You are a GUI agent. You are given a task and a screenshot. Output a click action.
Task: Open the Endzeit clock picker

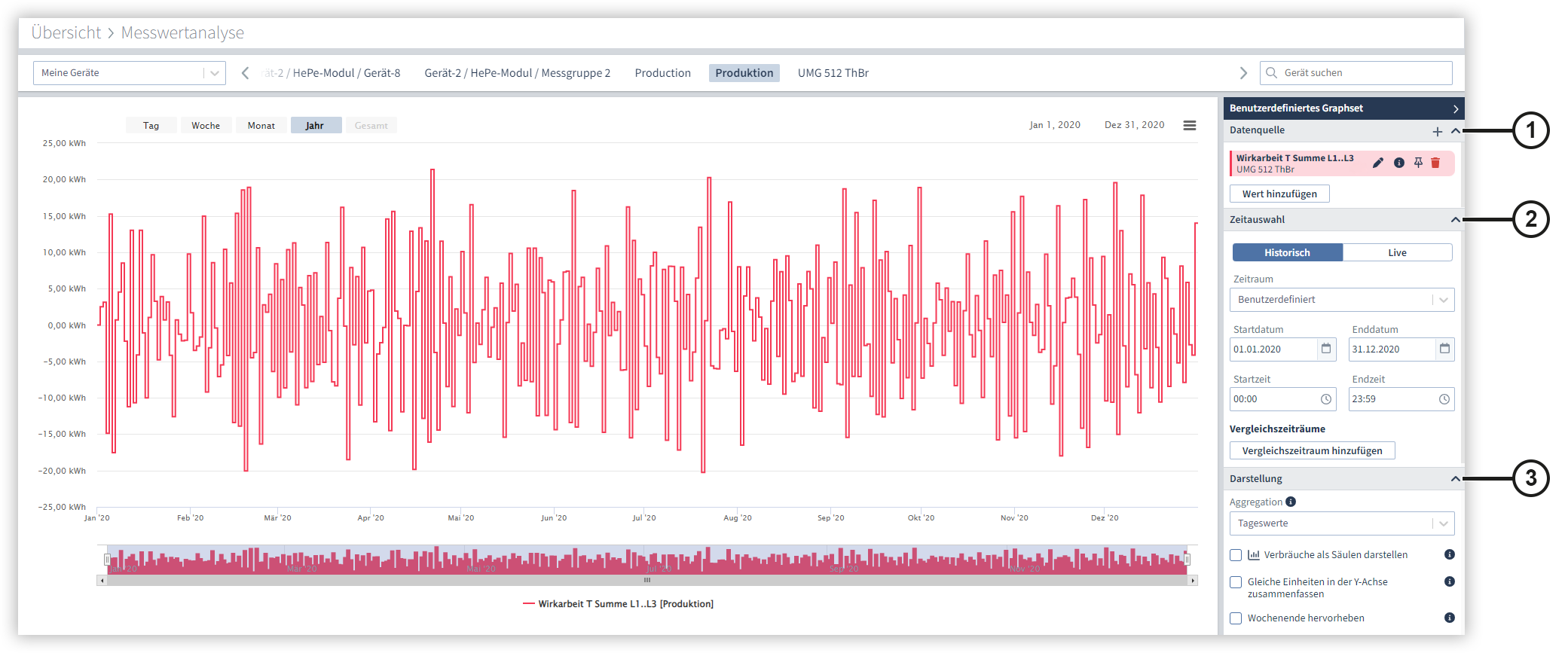click(1444, 399)
